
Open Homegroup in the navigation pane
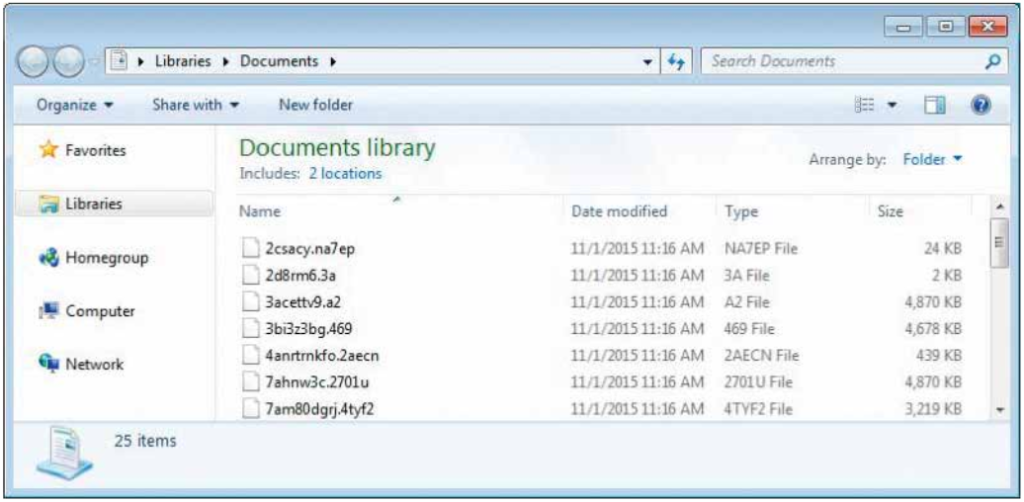coord(106,258)
